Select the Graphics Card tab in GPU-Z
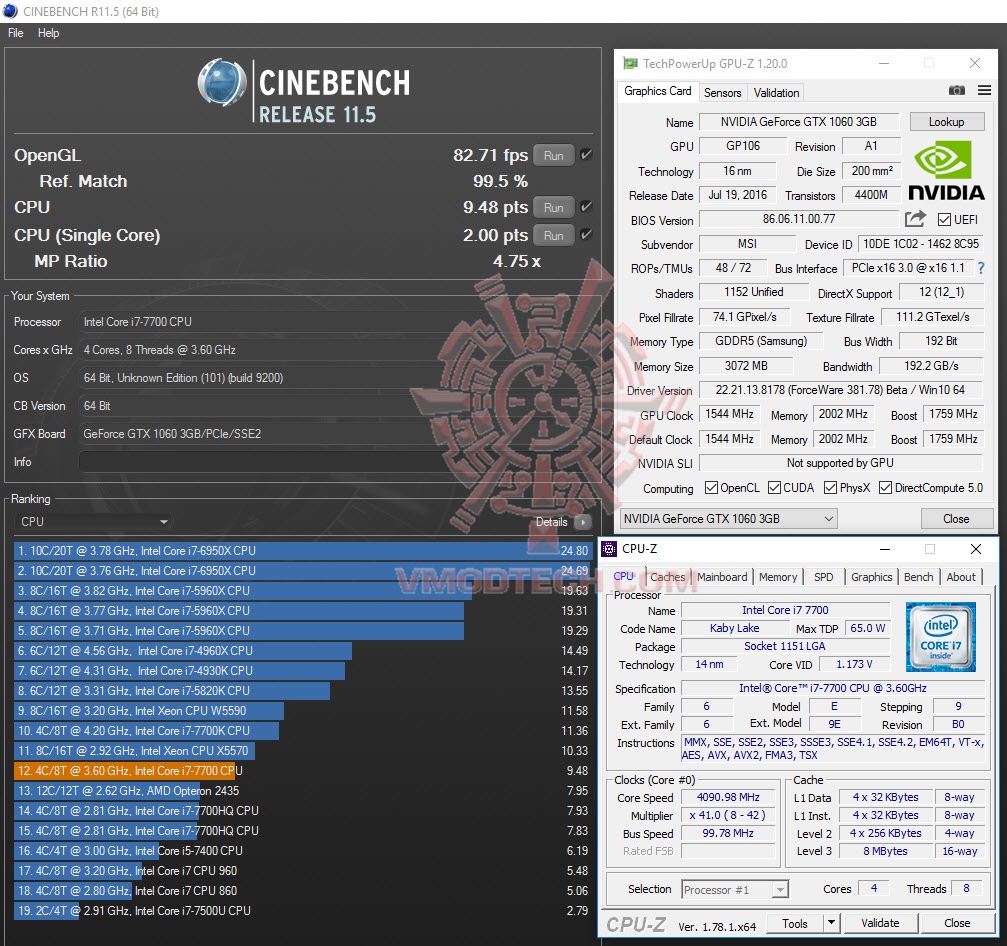 click(658, 91)
